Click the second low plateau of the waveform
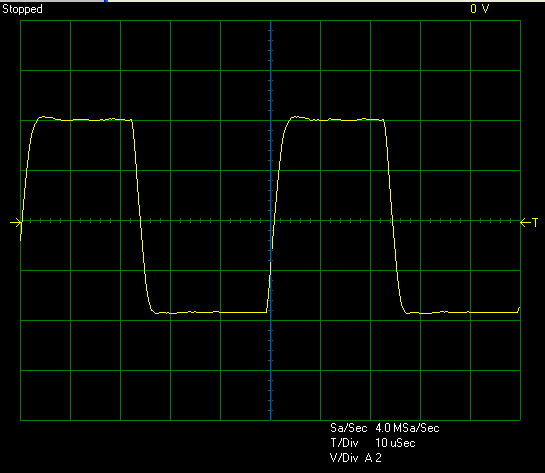 coord(462,312)
